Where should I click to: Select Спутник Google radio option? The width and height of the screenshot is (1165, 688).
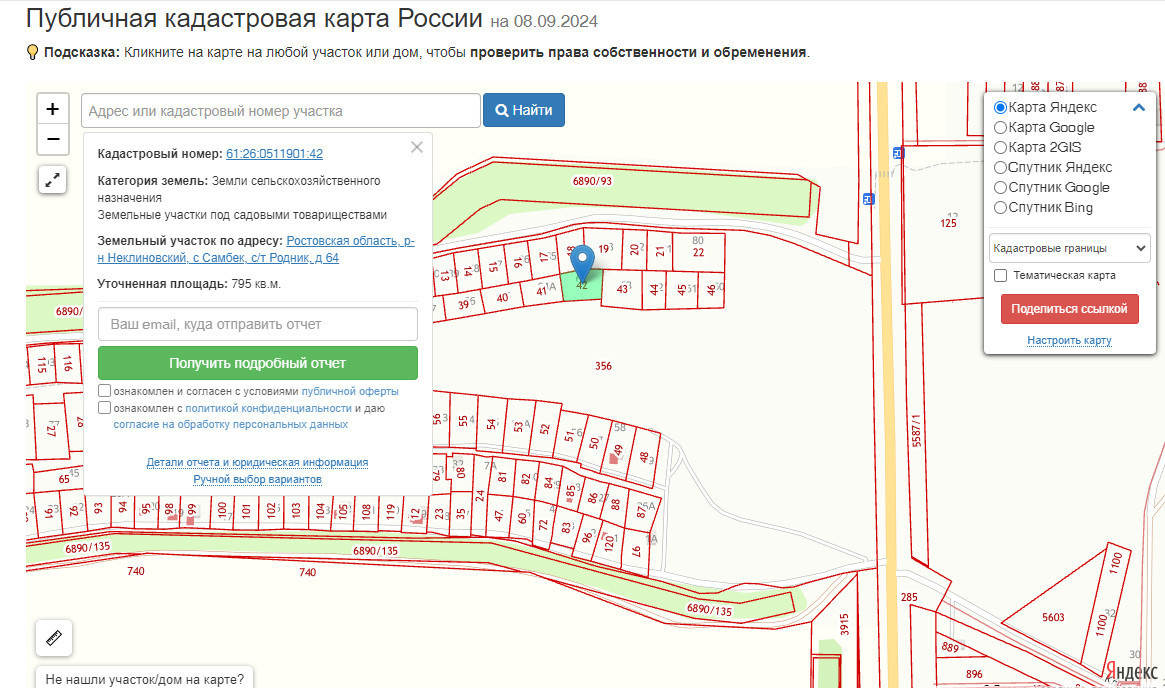pyautogui.click(x=1000, y=188)
